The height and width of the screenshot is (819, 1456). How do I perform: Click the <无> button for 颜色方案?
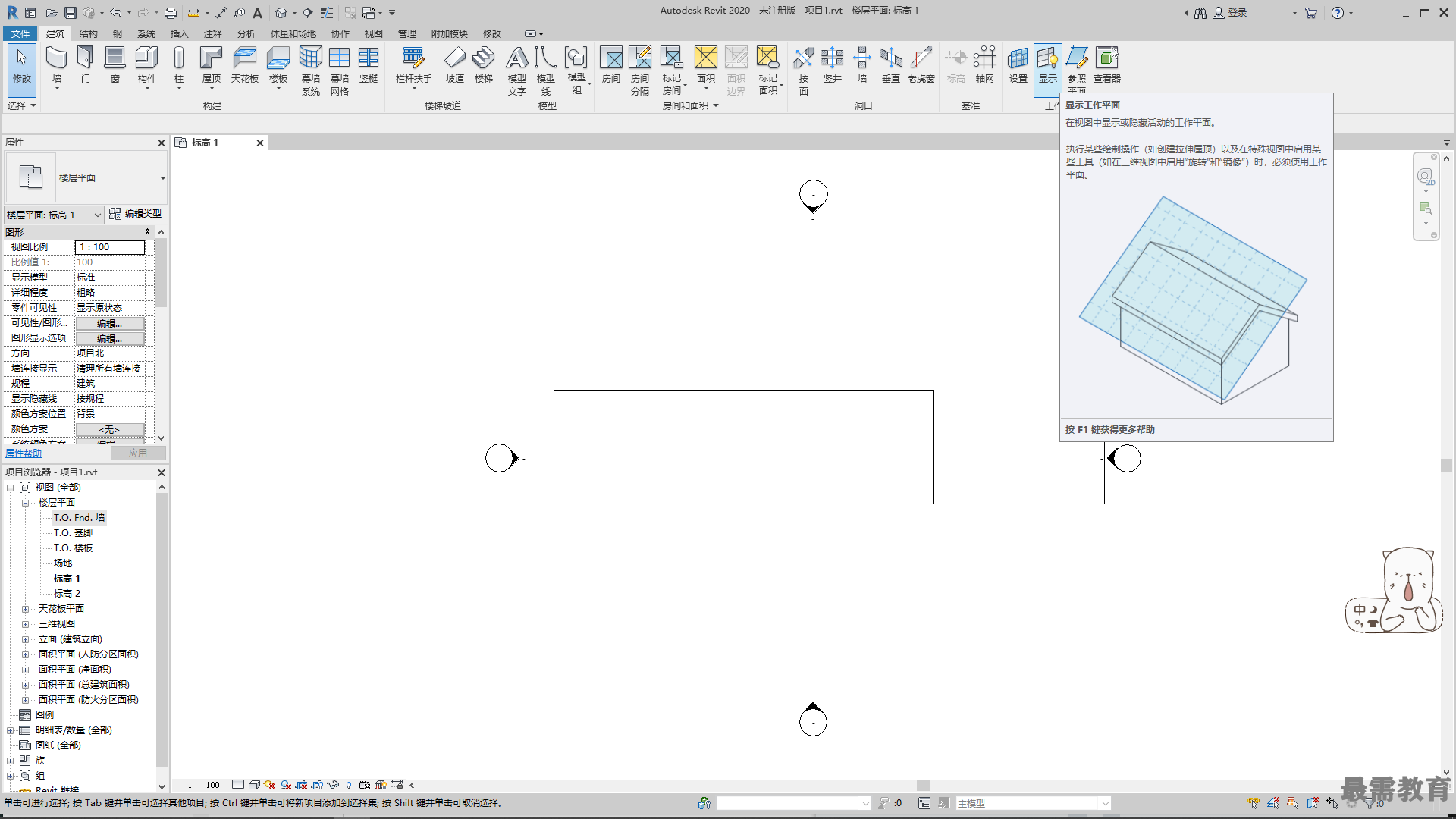point(110,429)
